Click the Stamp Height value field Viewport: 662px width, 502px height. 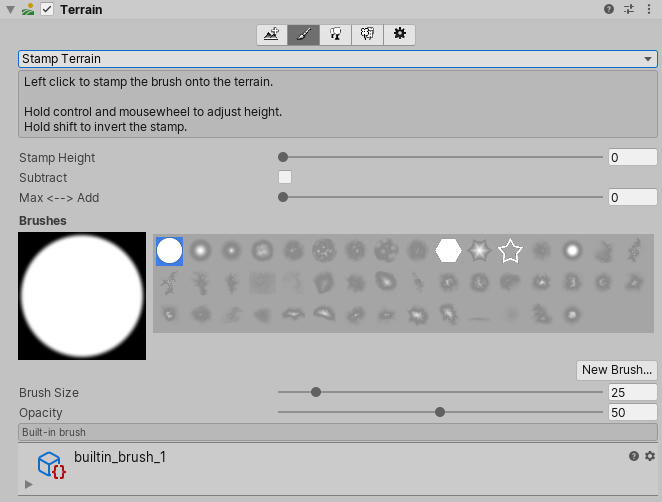tap(632, 157)
